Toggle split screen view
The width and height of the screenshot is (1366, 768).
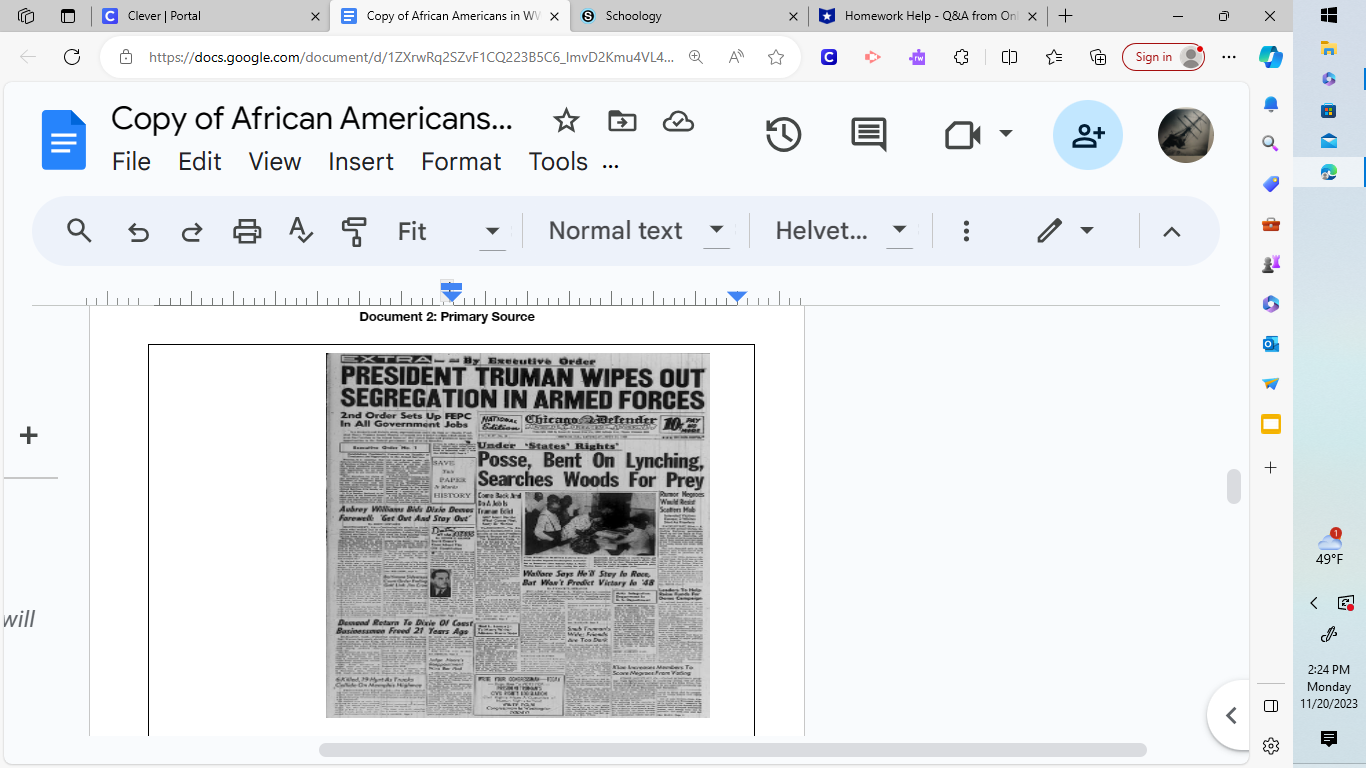[1010, 57]
